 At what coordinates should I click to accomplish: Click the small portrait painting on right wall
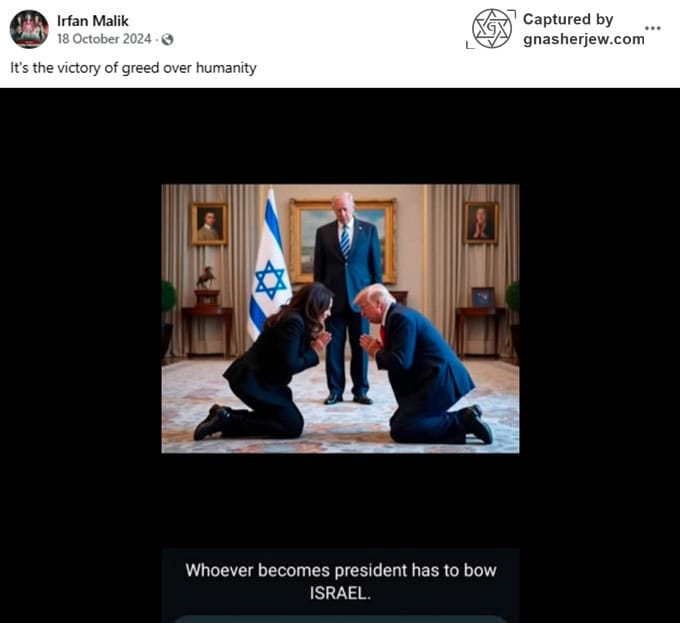(481, 222)
